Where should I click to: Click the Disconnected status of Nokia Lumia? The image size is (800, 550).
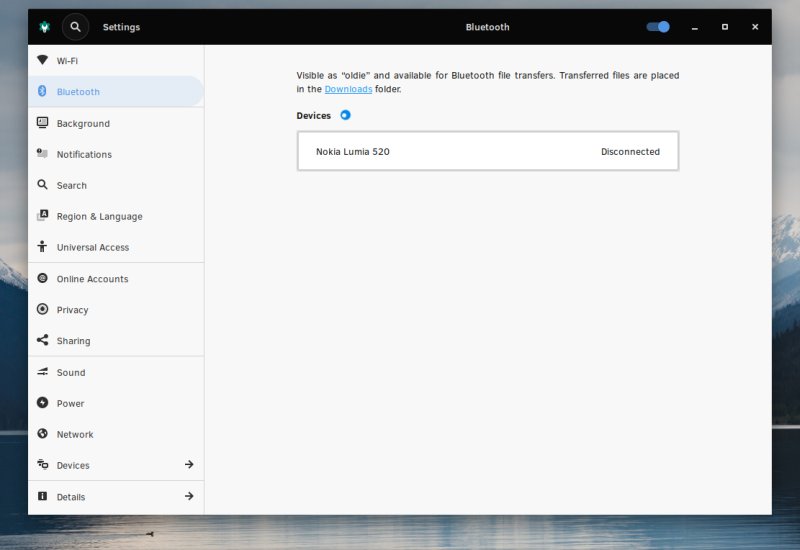click(630, 152)
